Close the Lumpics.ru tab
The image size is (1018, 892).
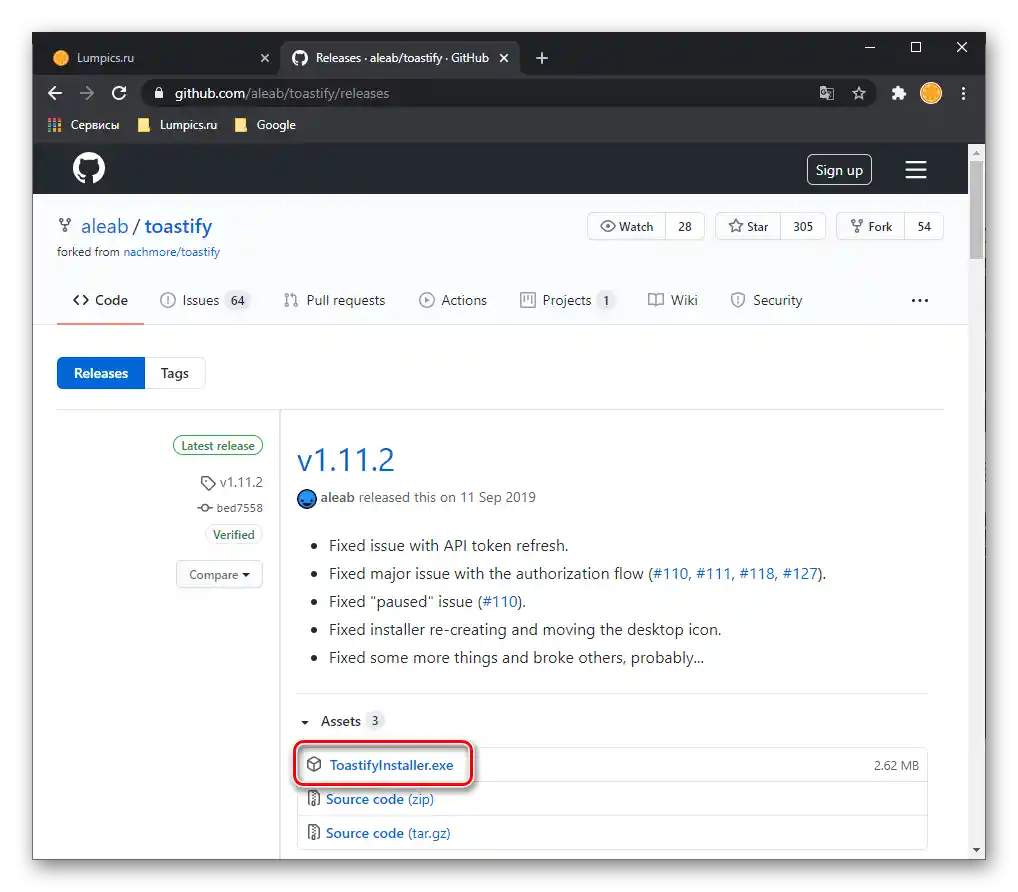coord(265,58)
